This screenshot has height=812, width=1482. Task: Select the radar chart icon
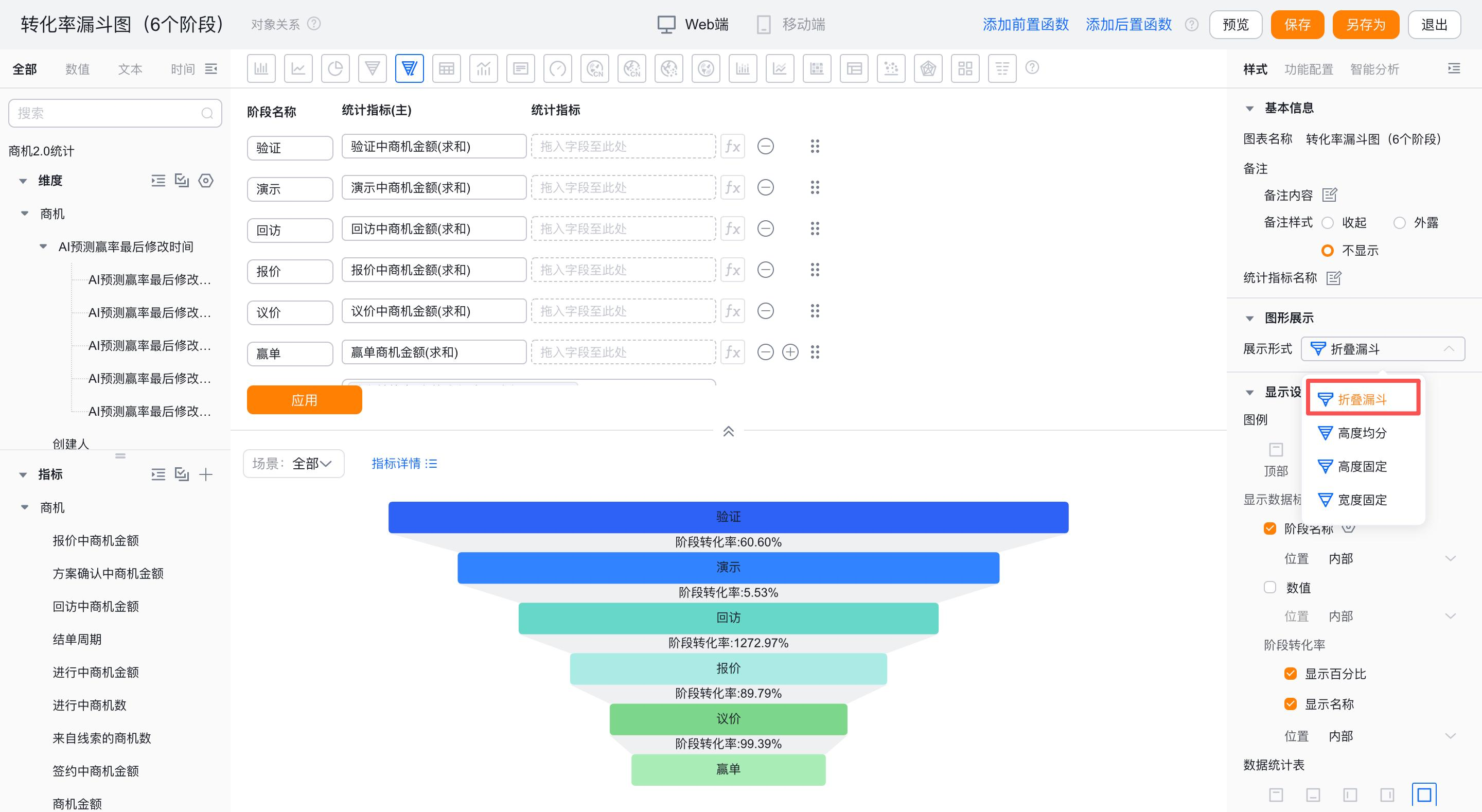928,68
